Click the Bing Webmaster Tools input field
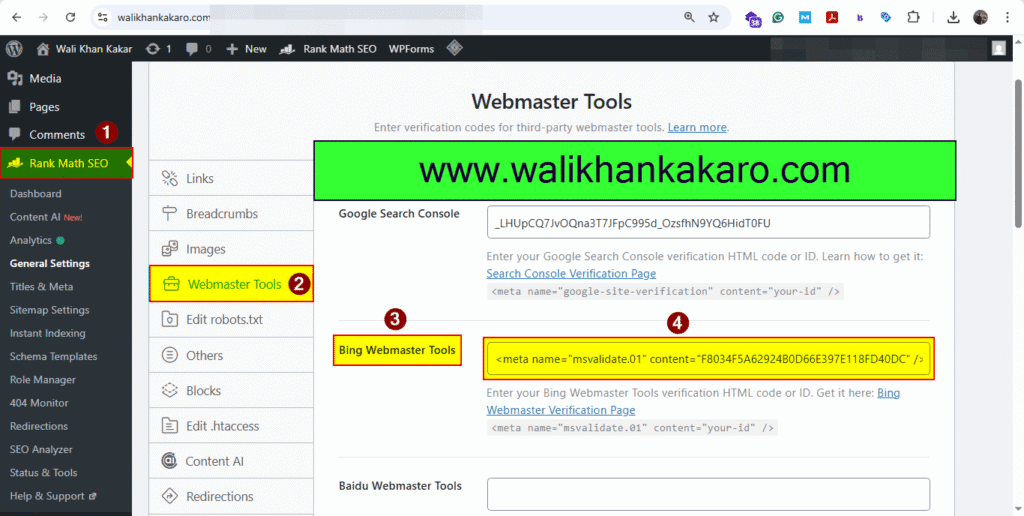The height and width of the screenshot is (516, 1024). pos(709,359)
